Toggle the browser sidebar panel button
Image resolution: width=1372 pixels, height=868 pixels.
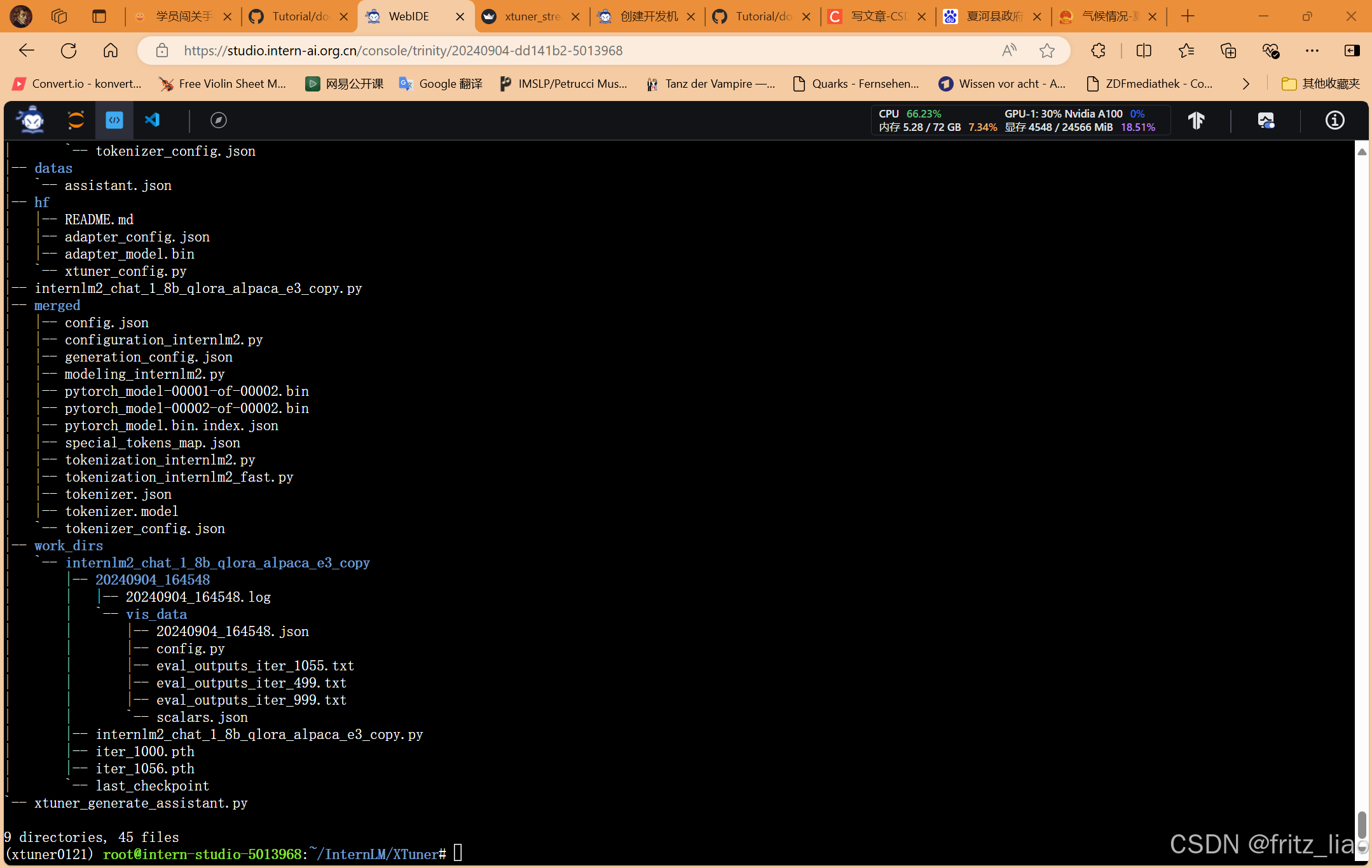click(1352, 51)
